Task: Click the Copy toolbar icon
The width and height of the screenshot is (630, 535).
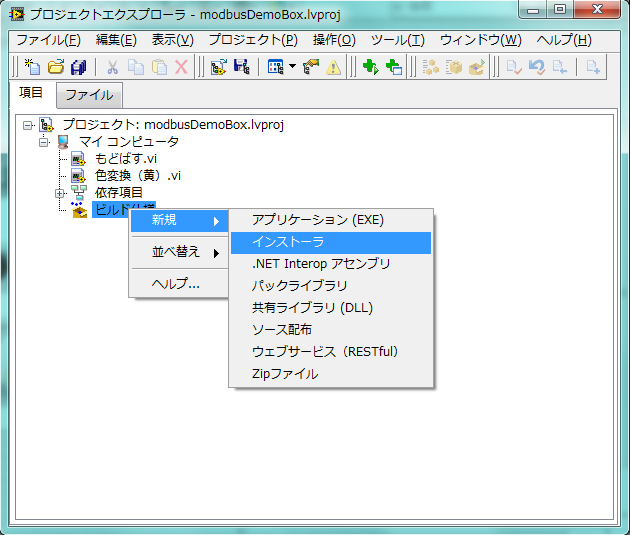Action: pos(136,67)
